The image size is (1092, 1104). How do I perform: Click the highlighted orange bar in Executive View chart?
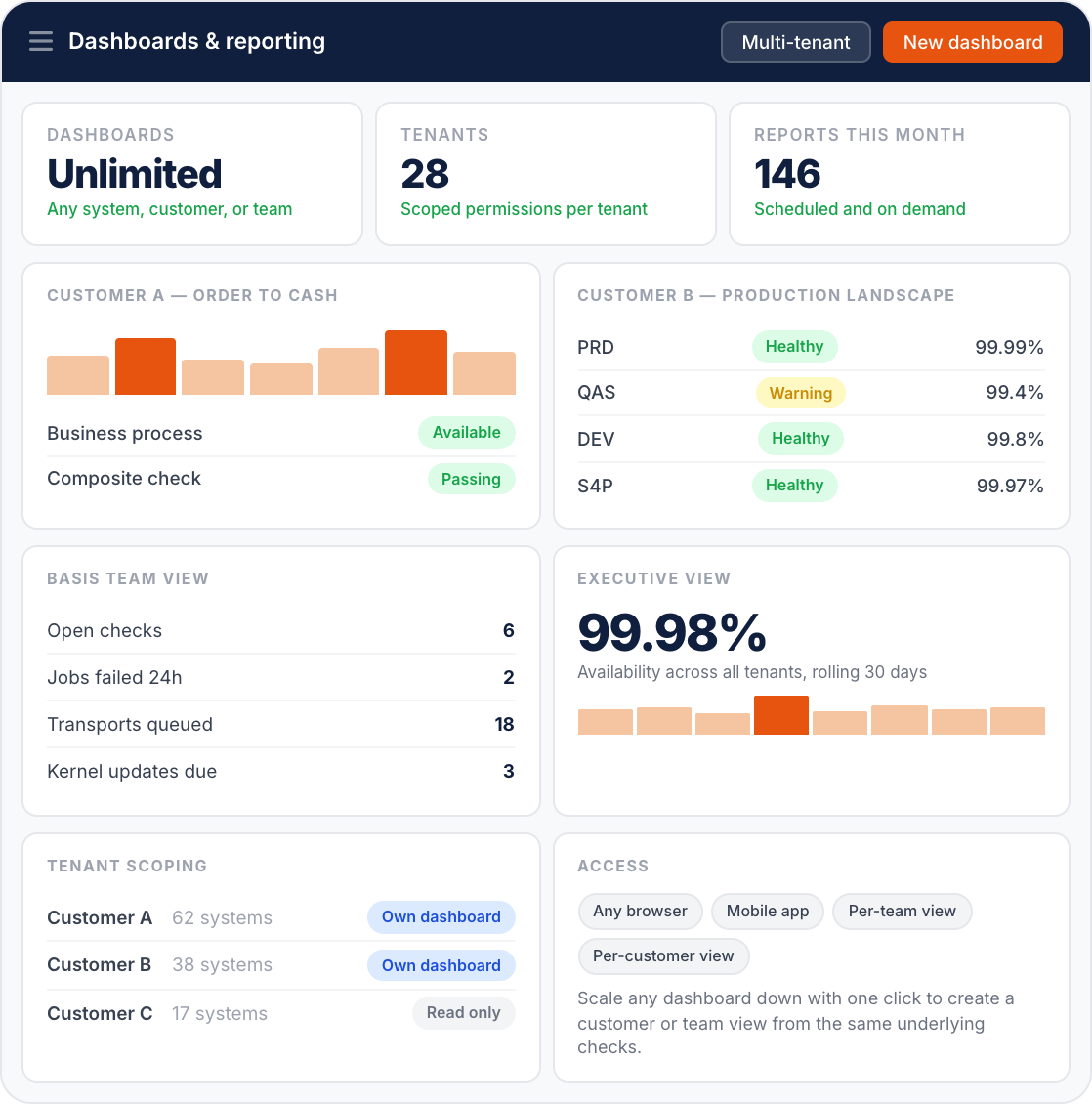click(780, 714)
